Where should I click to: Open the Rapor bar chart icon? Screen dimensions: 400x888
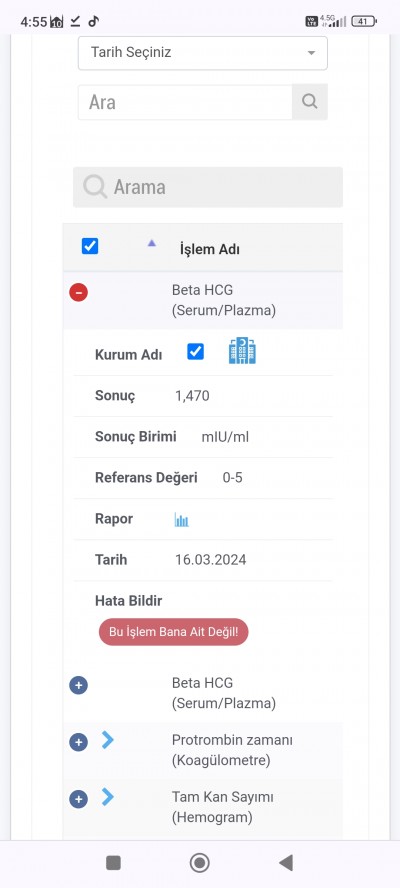181,519
